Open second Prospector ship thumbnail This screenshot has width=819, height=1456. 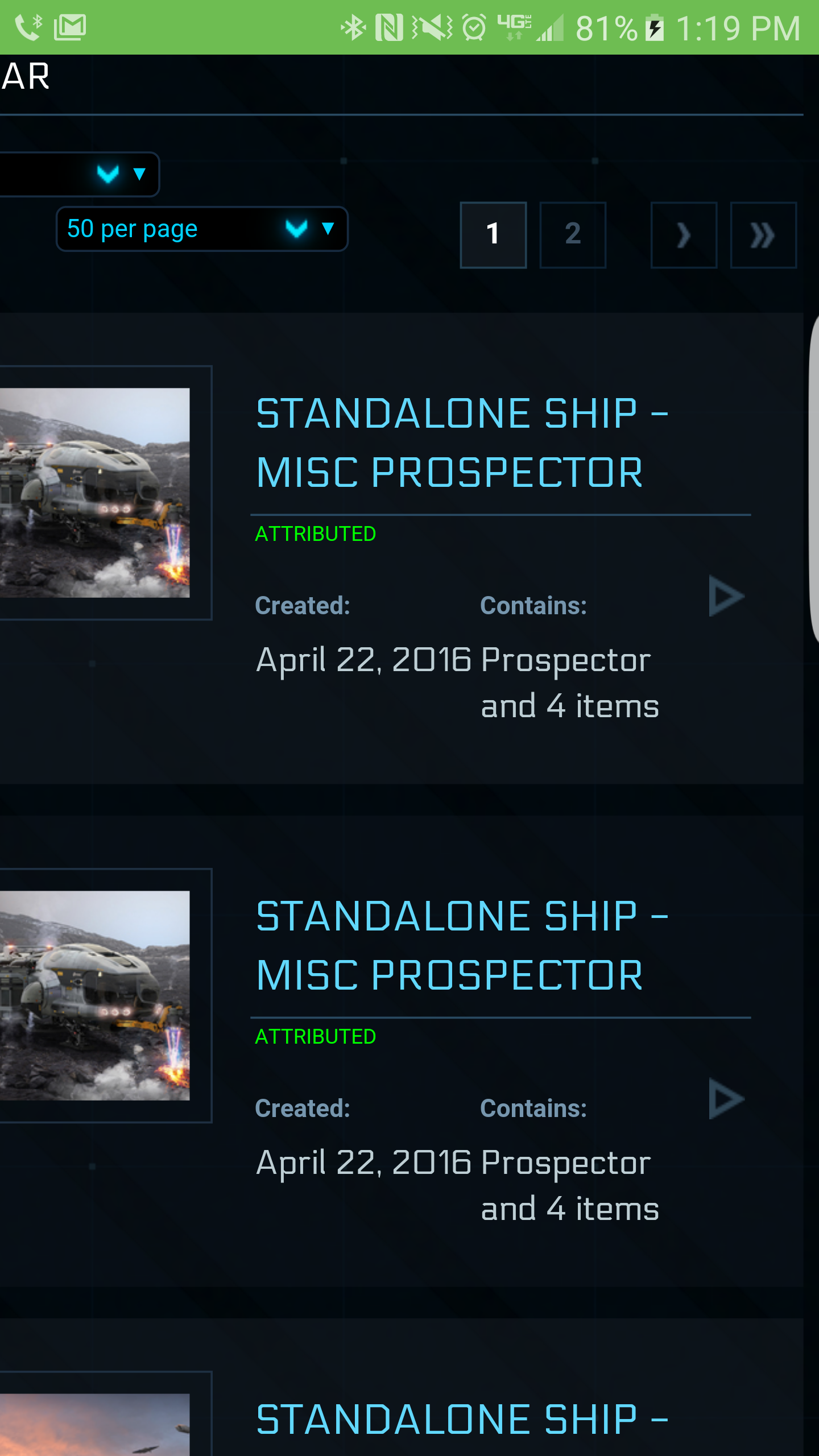(x=94, y=995)
